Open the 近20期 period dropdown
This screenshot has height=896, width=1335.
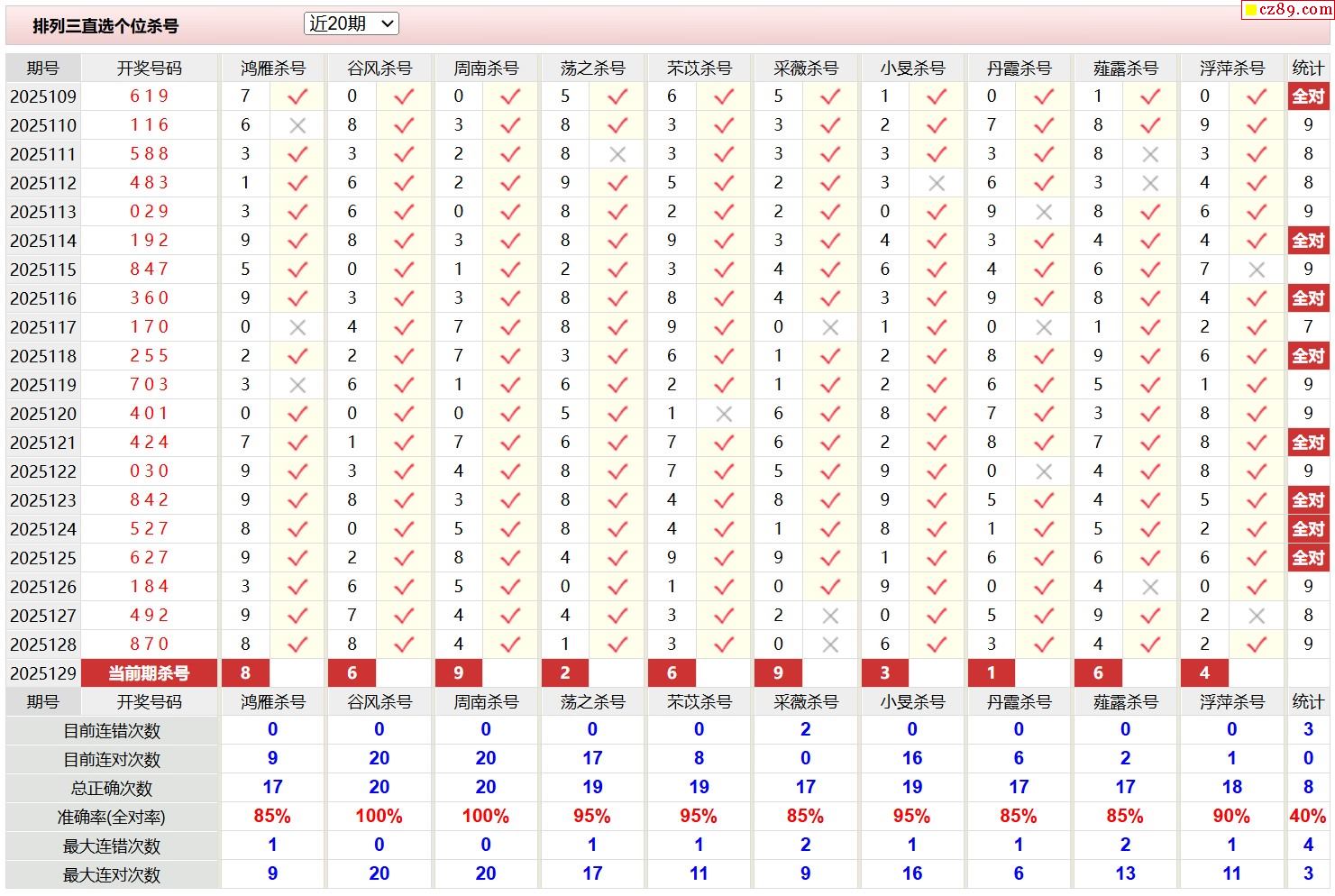tap(352, 24)
